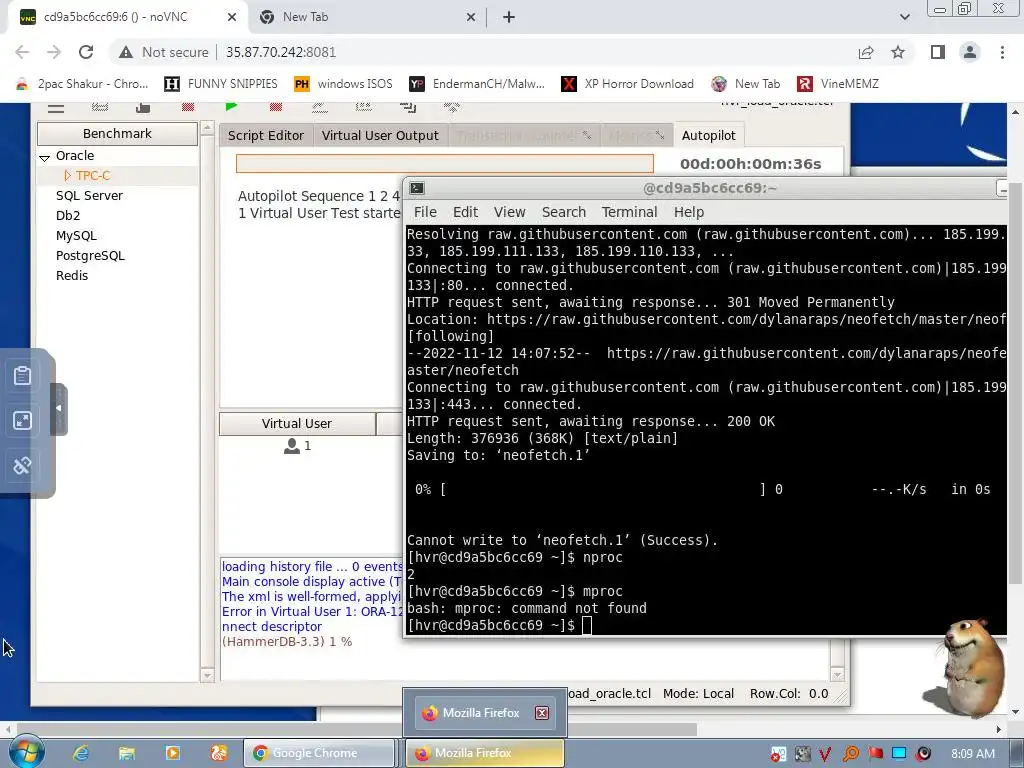Click the Virtual User column header
The width and height of the screenshot is (1024, 768).
[297, 423]
